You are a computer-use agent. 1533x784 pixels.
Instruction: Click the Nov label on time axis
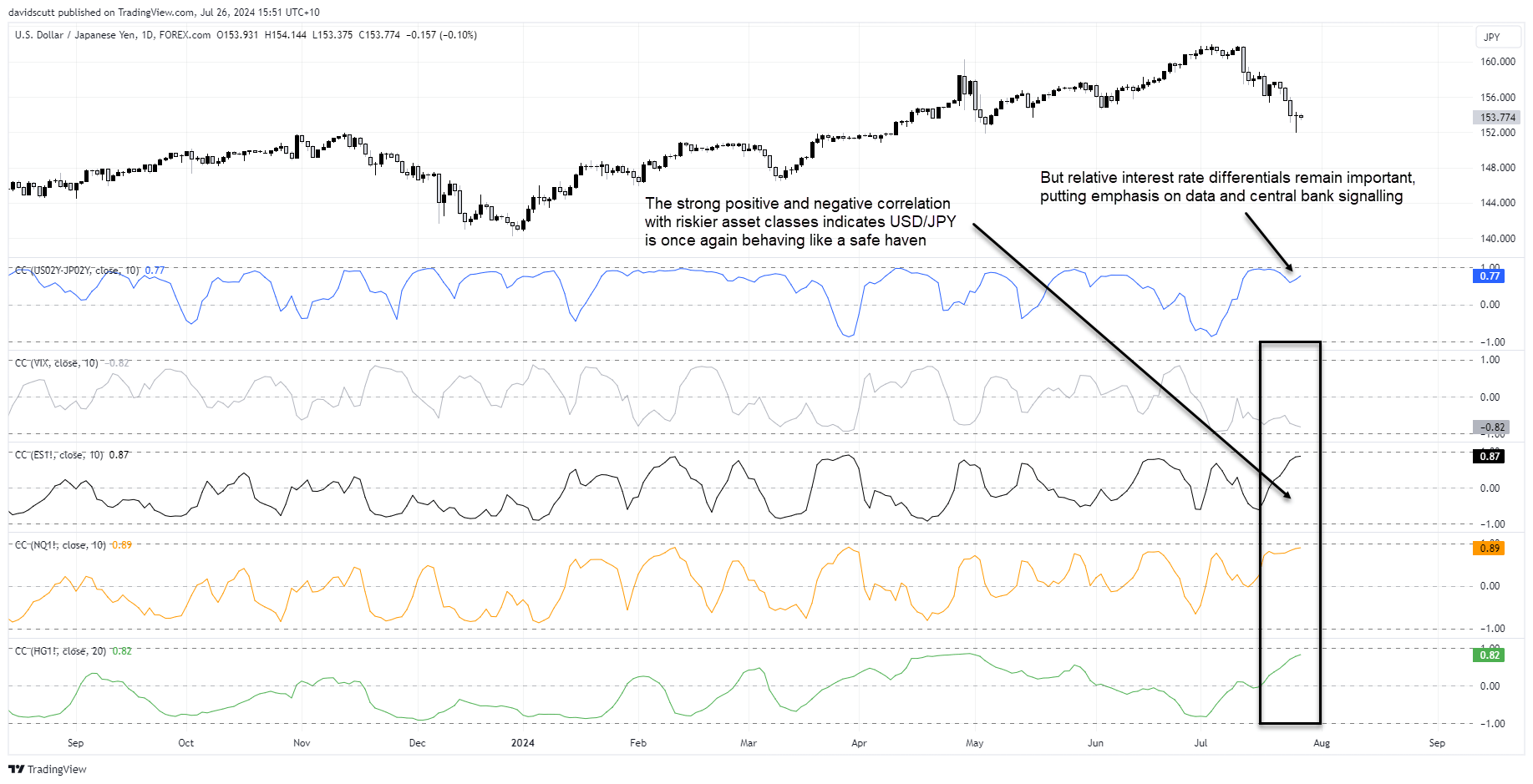(x=302, y=743)
